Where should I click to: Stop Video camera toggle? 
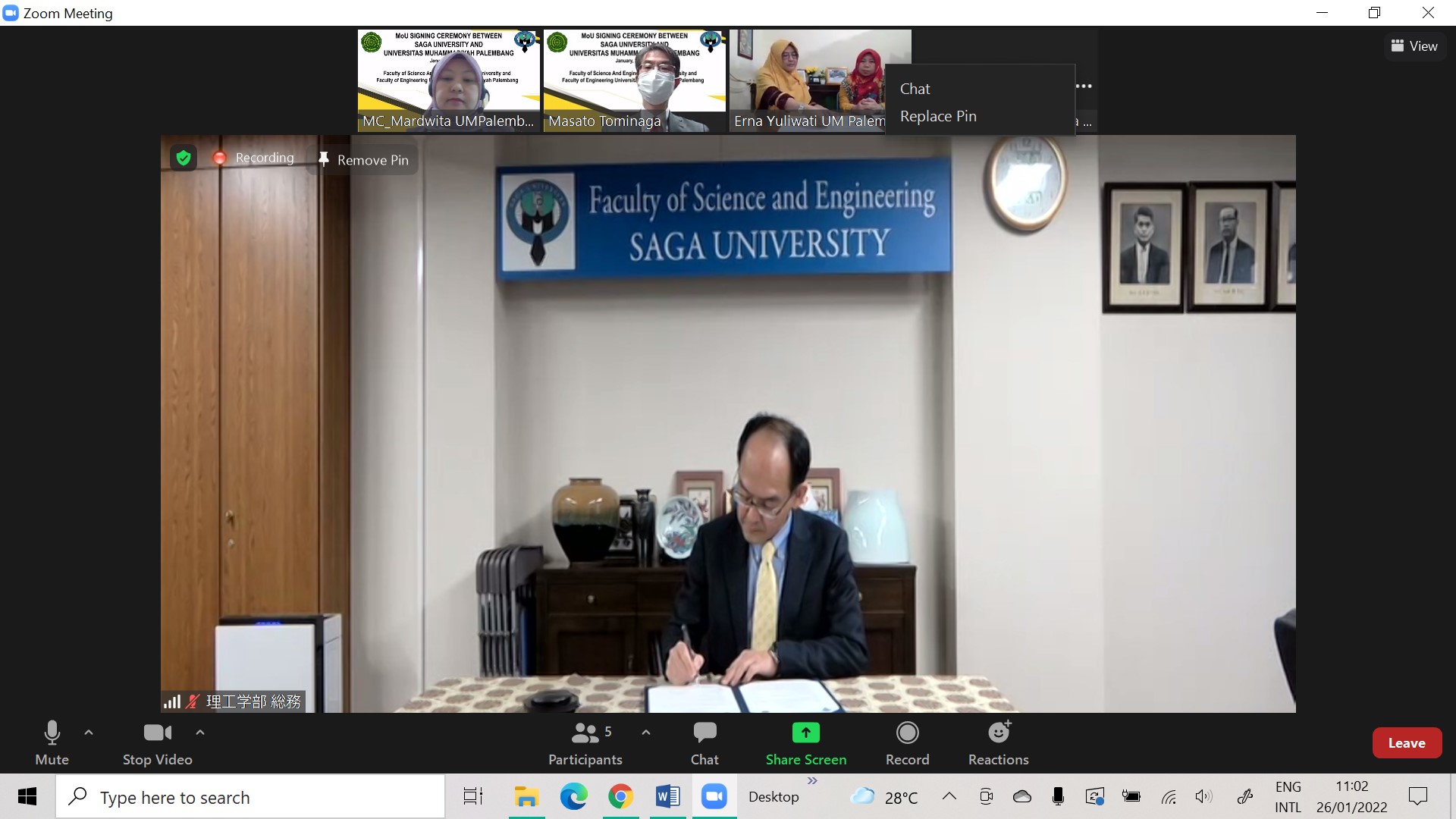pyautogui.click(x=157, y=743)
